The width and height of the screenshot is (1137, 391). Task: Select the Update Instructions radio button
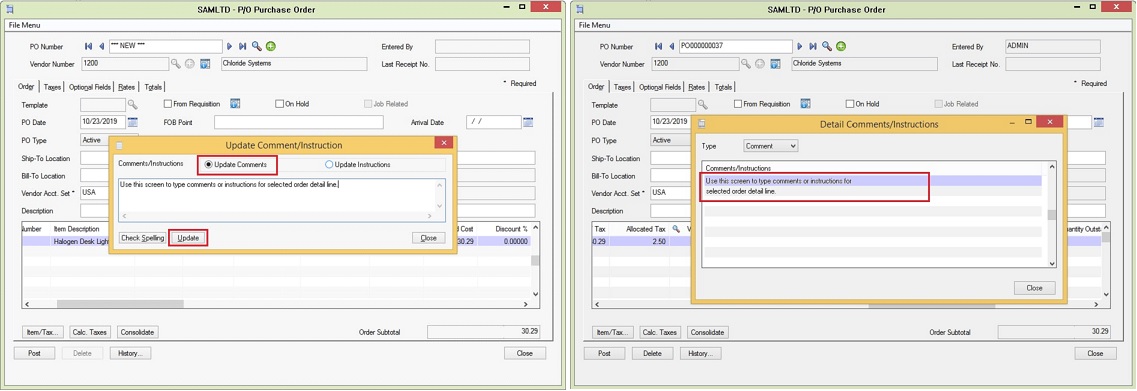point(329,165)
